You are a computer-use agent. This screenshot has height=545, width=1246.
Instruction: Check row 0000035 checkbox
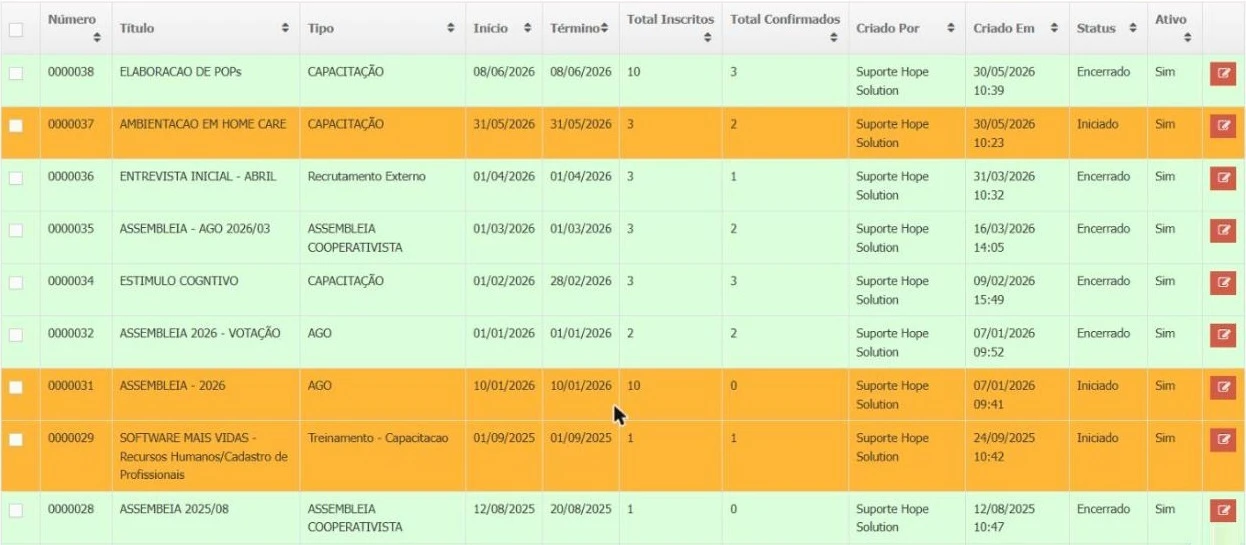coord(15,229)
